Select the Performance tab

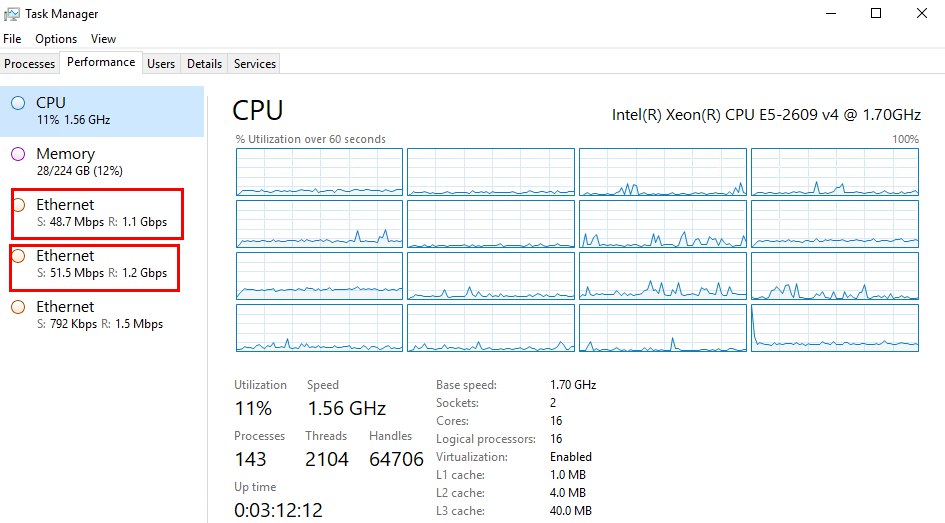point(101,63)
